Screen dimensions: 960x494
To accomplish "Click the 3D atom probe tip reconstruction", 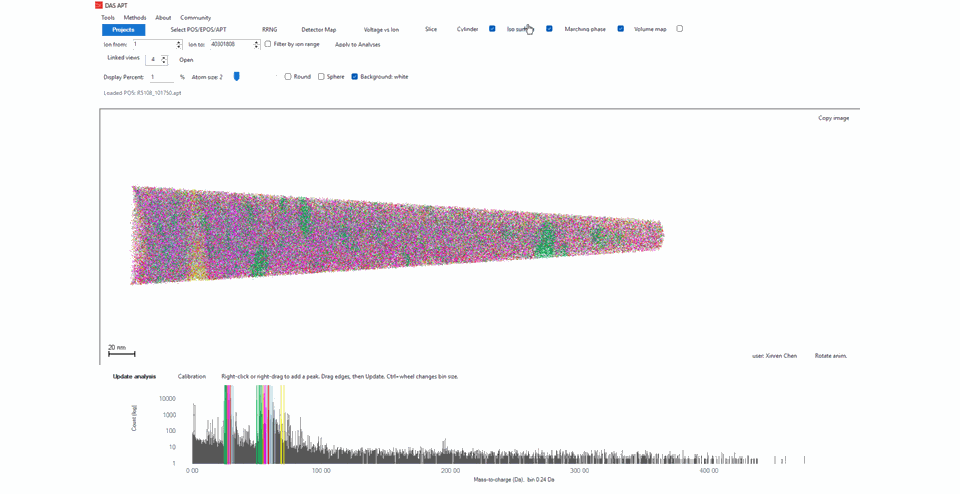I will 398,236.
